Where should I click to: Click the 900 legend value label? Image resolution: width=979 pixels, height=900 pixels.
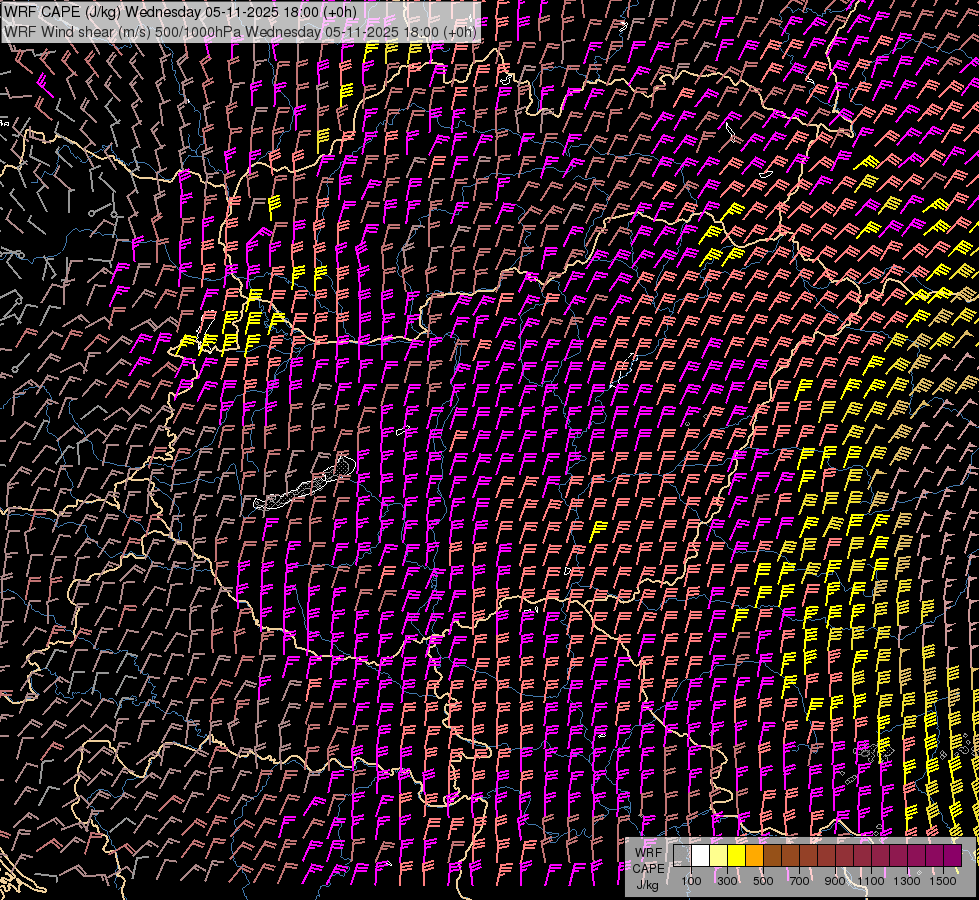(835, 881)
